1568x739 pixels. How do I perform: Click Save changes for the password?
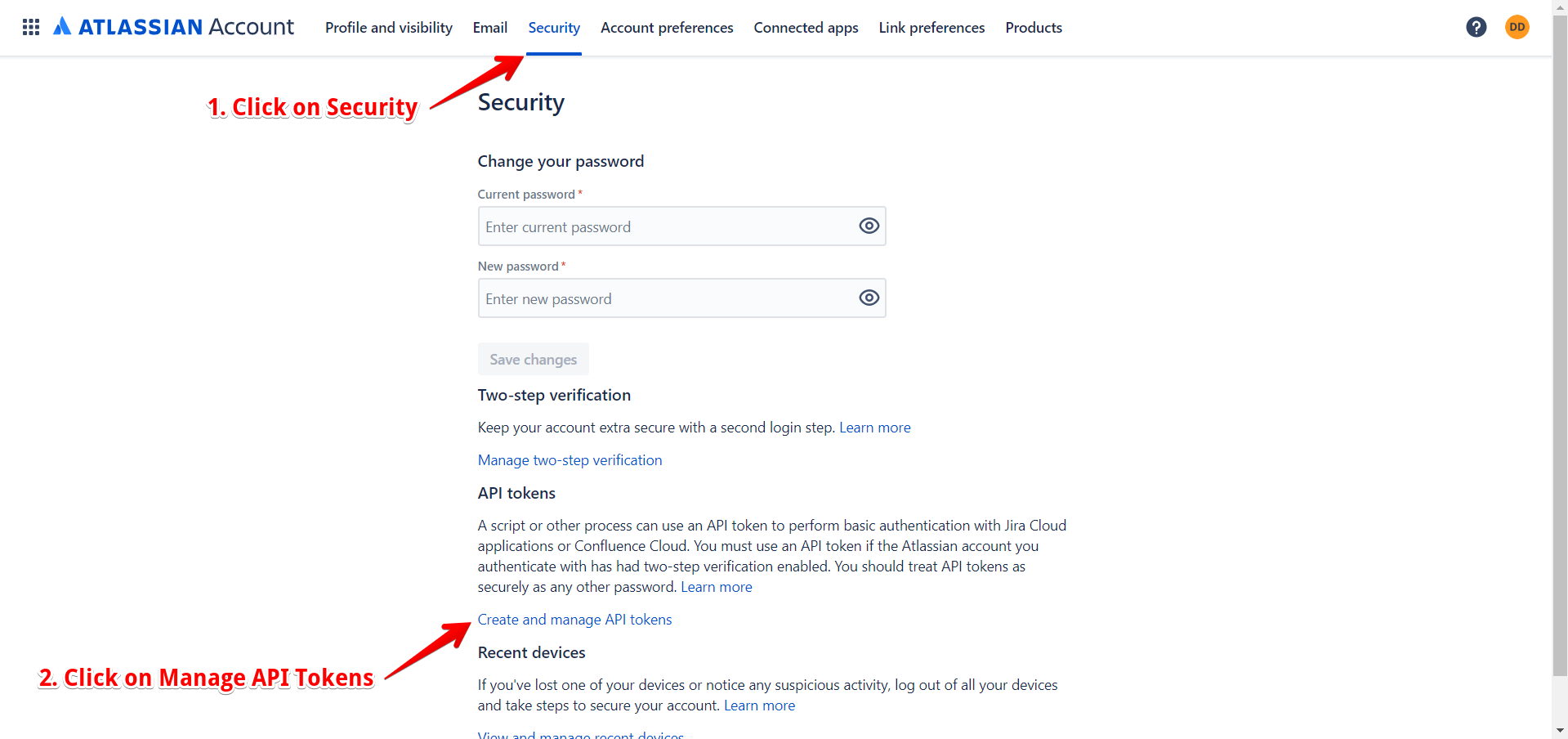click(x=533, y=359)
